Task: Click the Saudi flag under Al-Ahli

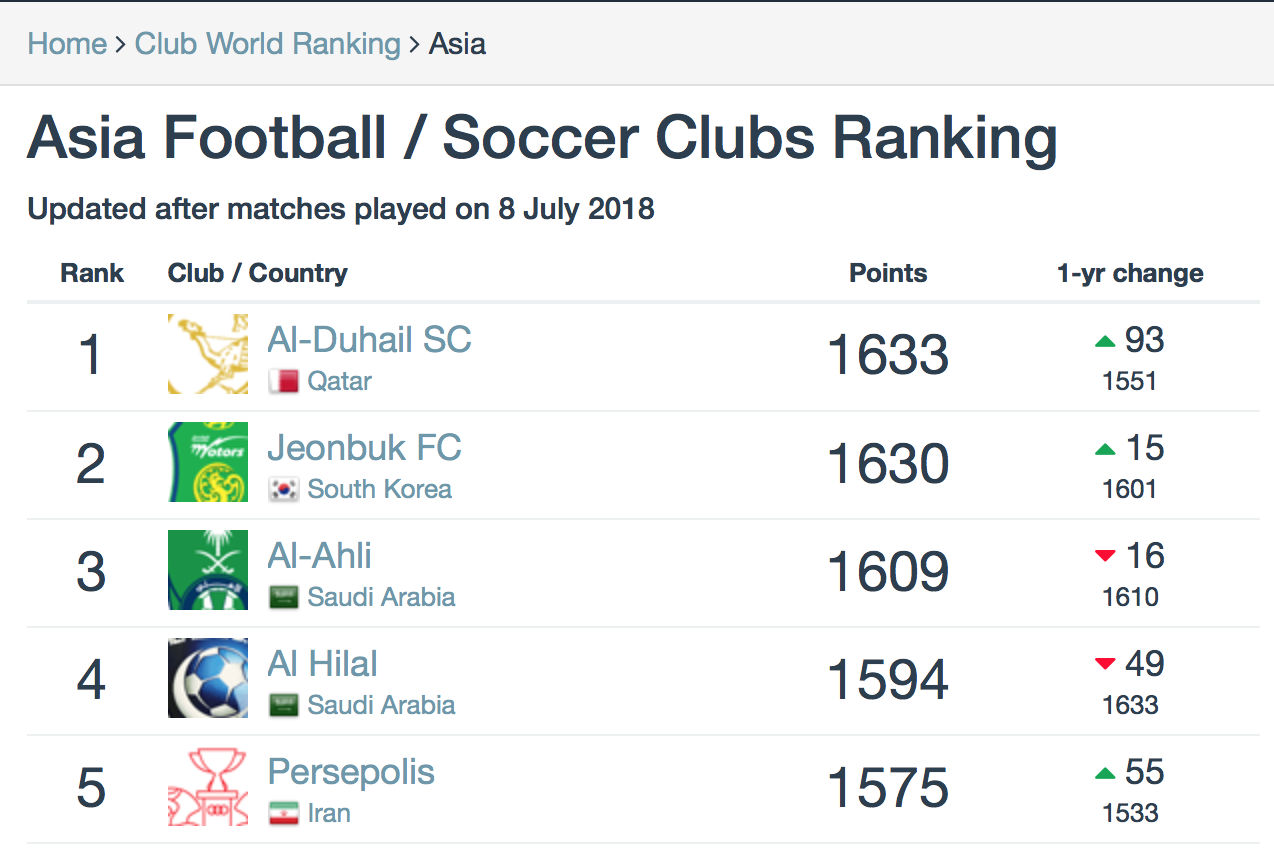Action: pyautogui.click(x=284, y=597)
